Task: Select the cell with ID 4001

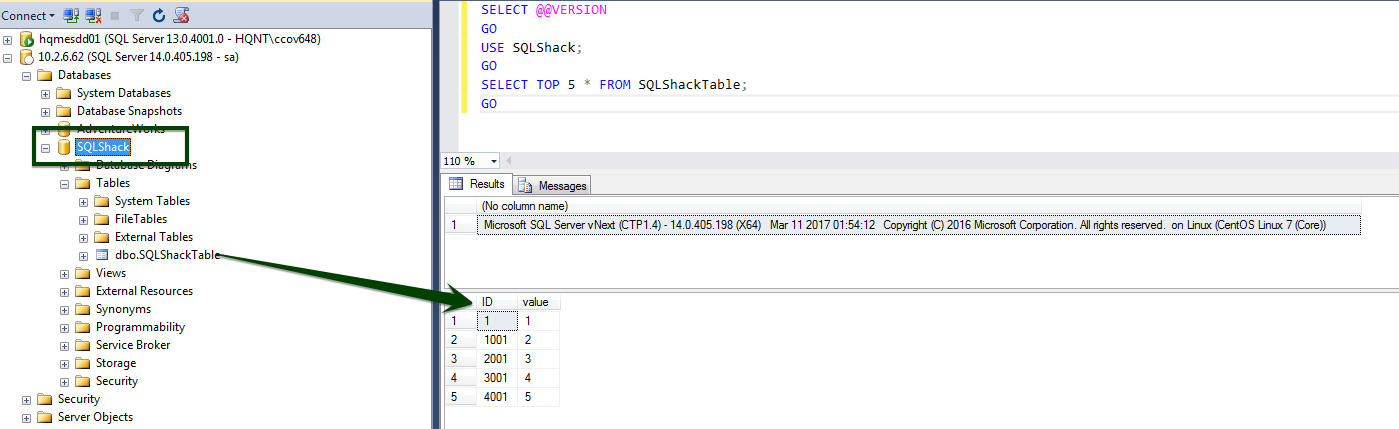Action: (498, 397)
